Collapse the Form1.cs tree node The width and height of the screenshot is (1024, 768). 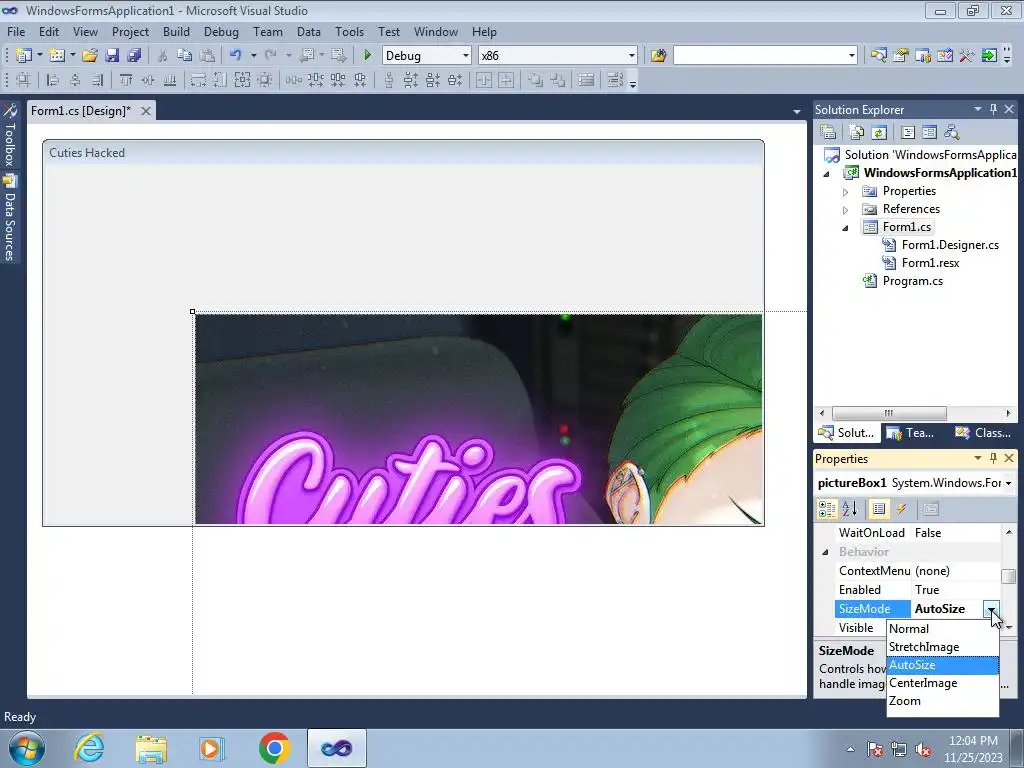tap(845, 228)
